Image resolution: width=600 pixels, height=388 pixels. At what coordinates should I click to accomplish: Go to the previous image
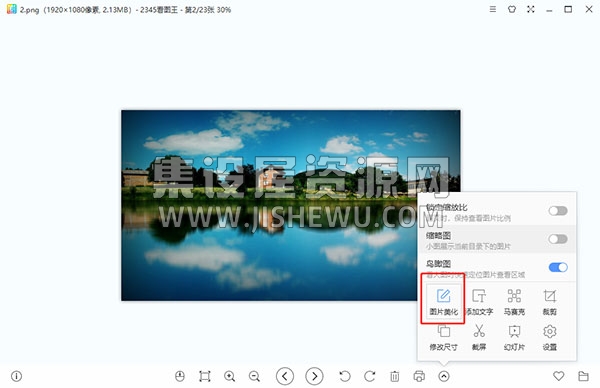(285, 376)
